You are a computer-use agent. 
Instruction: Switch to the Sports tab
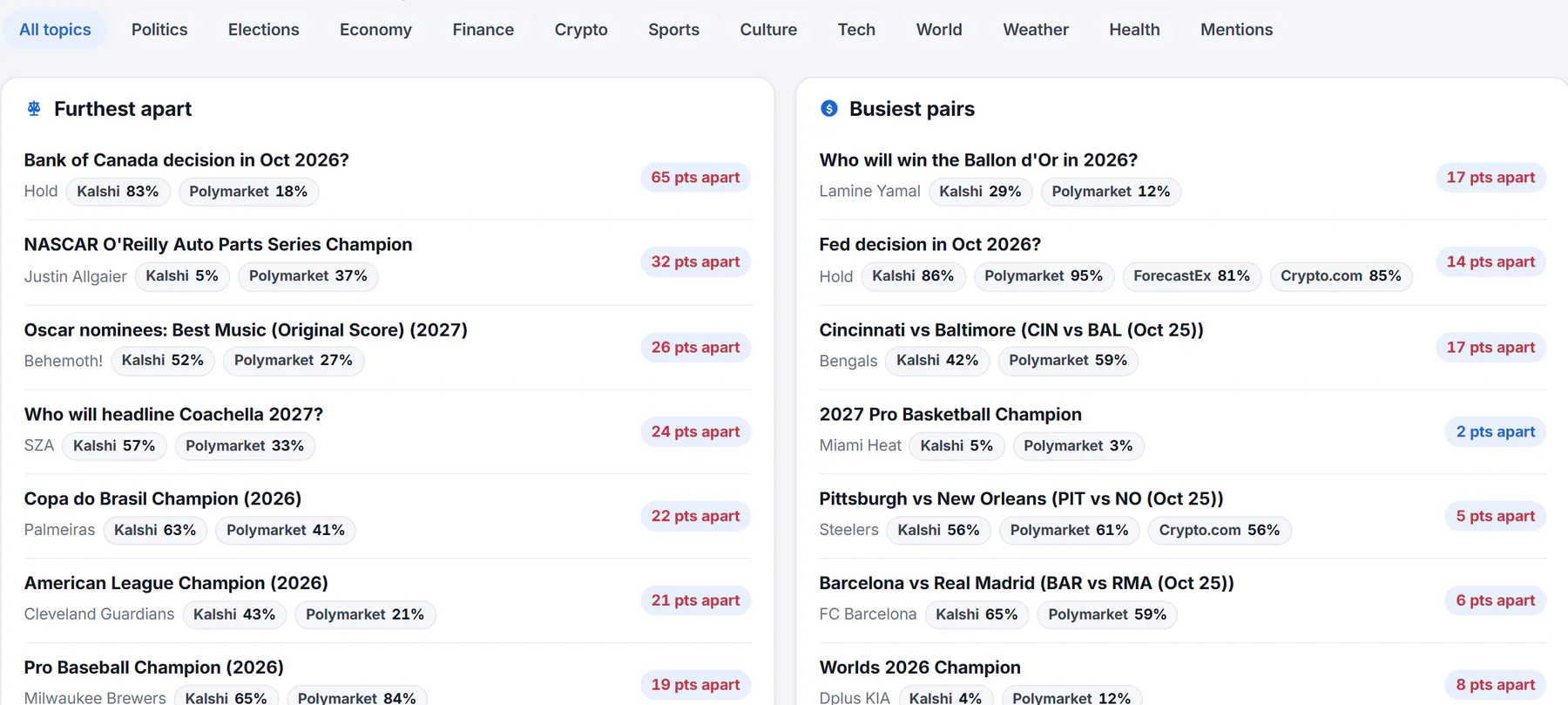(673, 30)
